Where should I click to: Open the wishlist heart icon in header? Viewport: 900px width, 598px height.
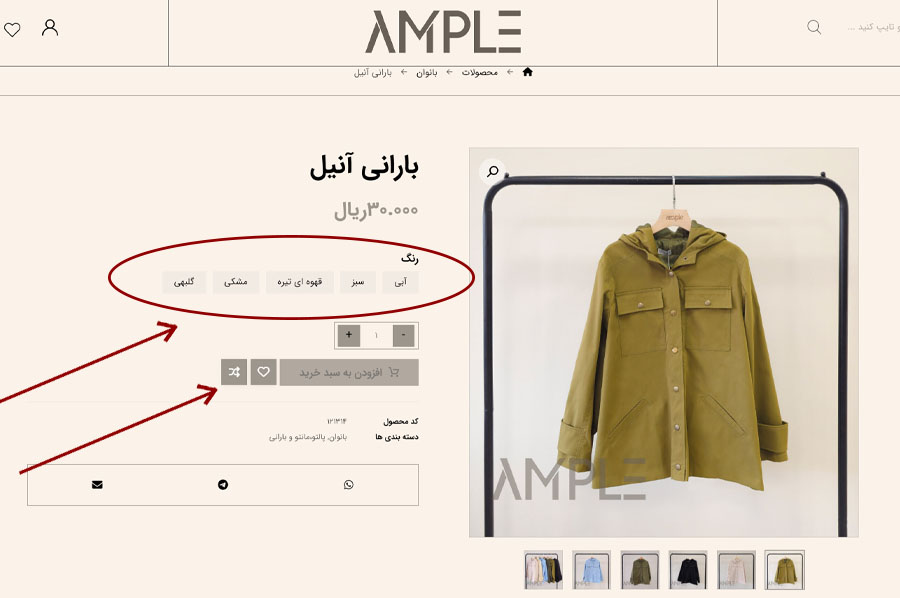coord(12,29)
